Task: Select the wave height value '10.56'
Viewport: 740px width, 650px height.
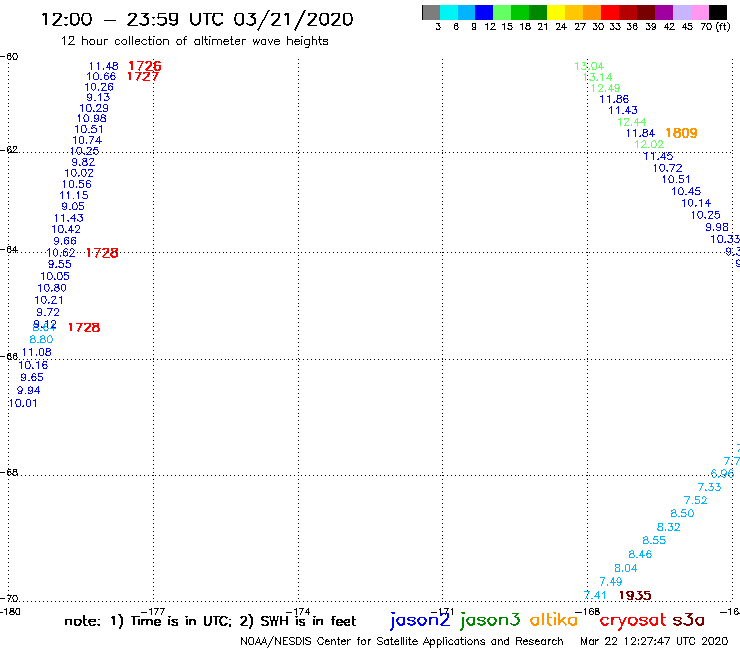Action: 76,185
